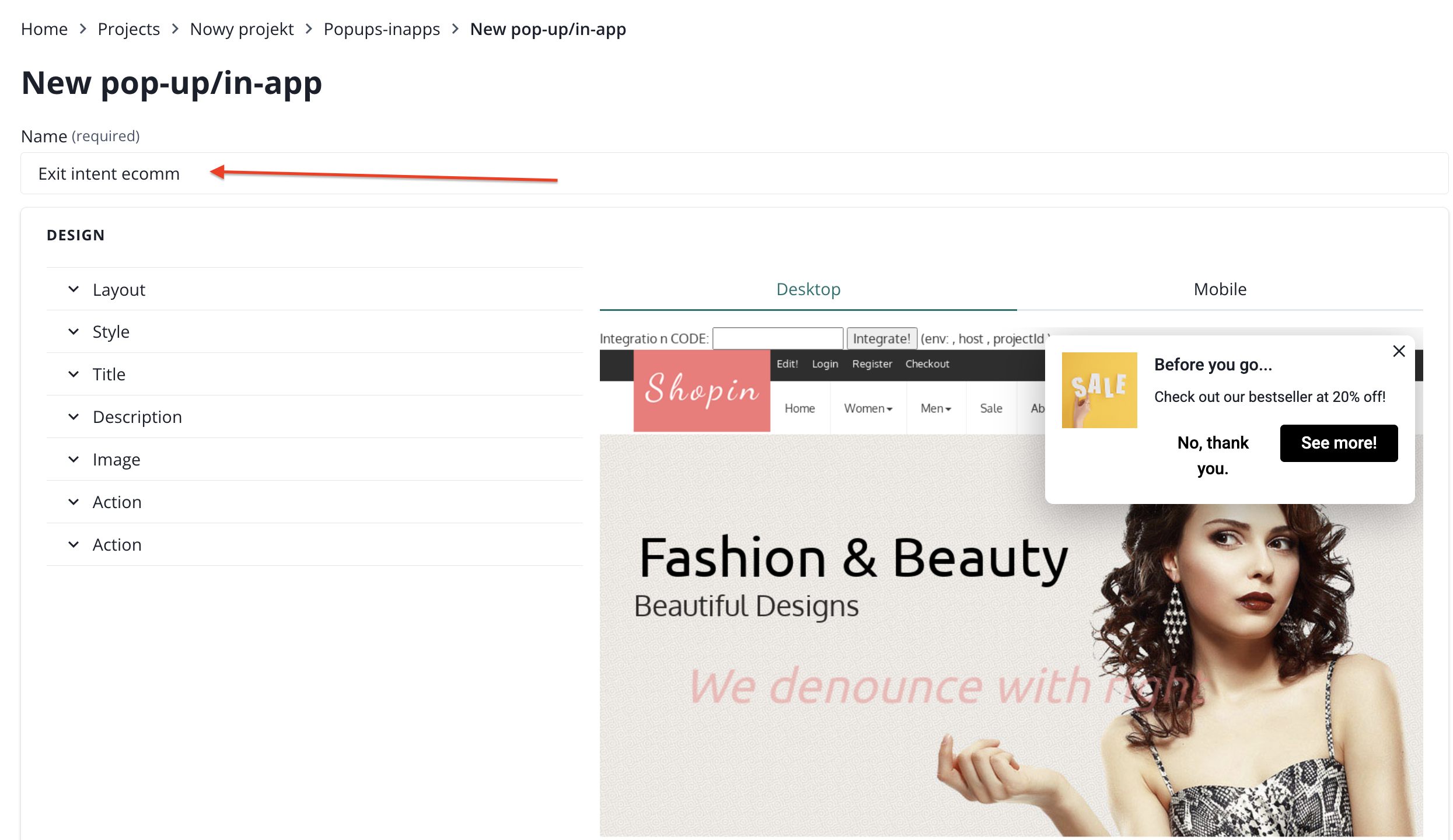
Task: Expand the Style section
Action: tap(111, 332)
